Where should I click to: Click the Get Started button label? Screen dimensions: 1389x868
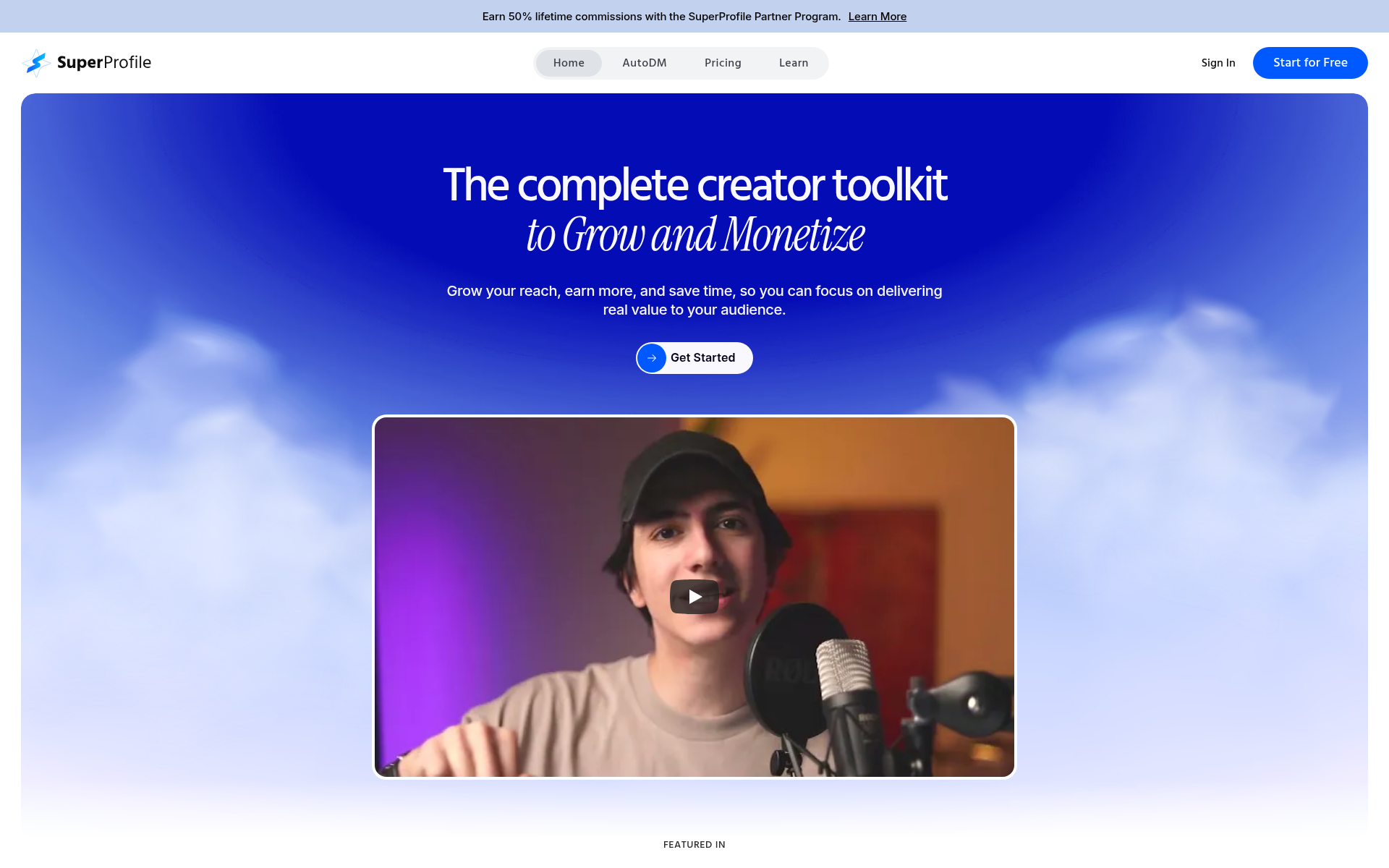pos(702,358)
